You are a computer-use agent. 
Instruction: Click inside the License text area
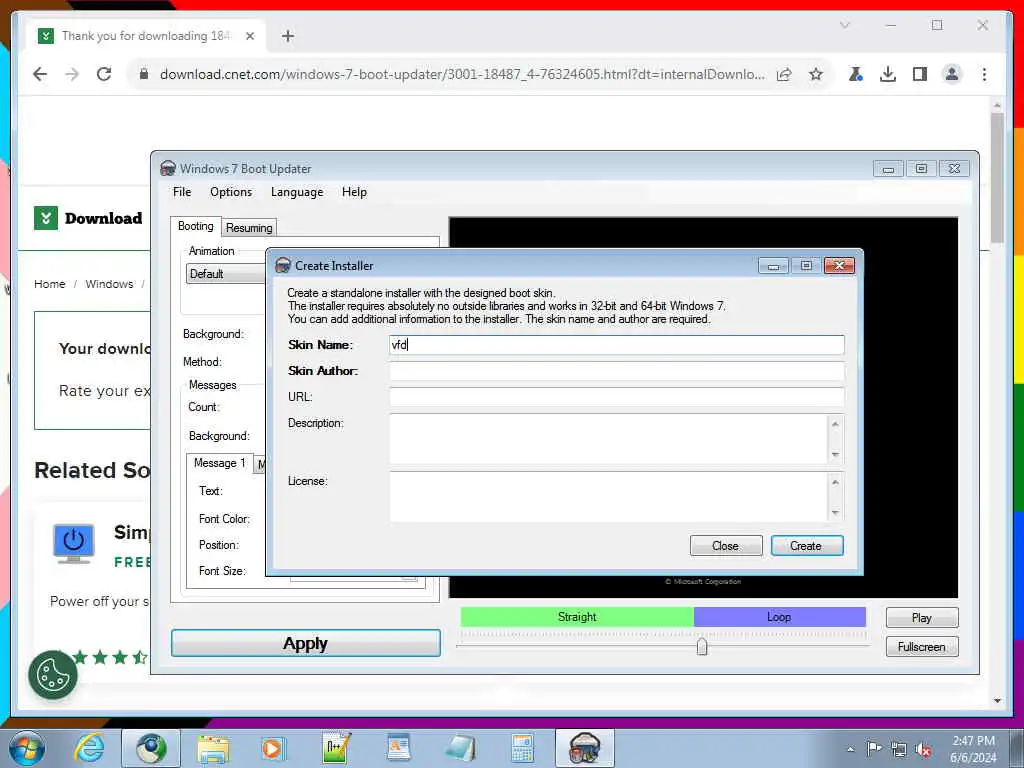tap(609, 496)
